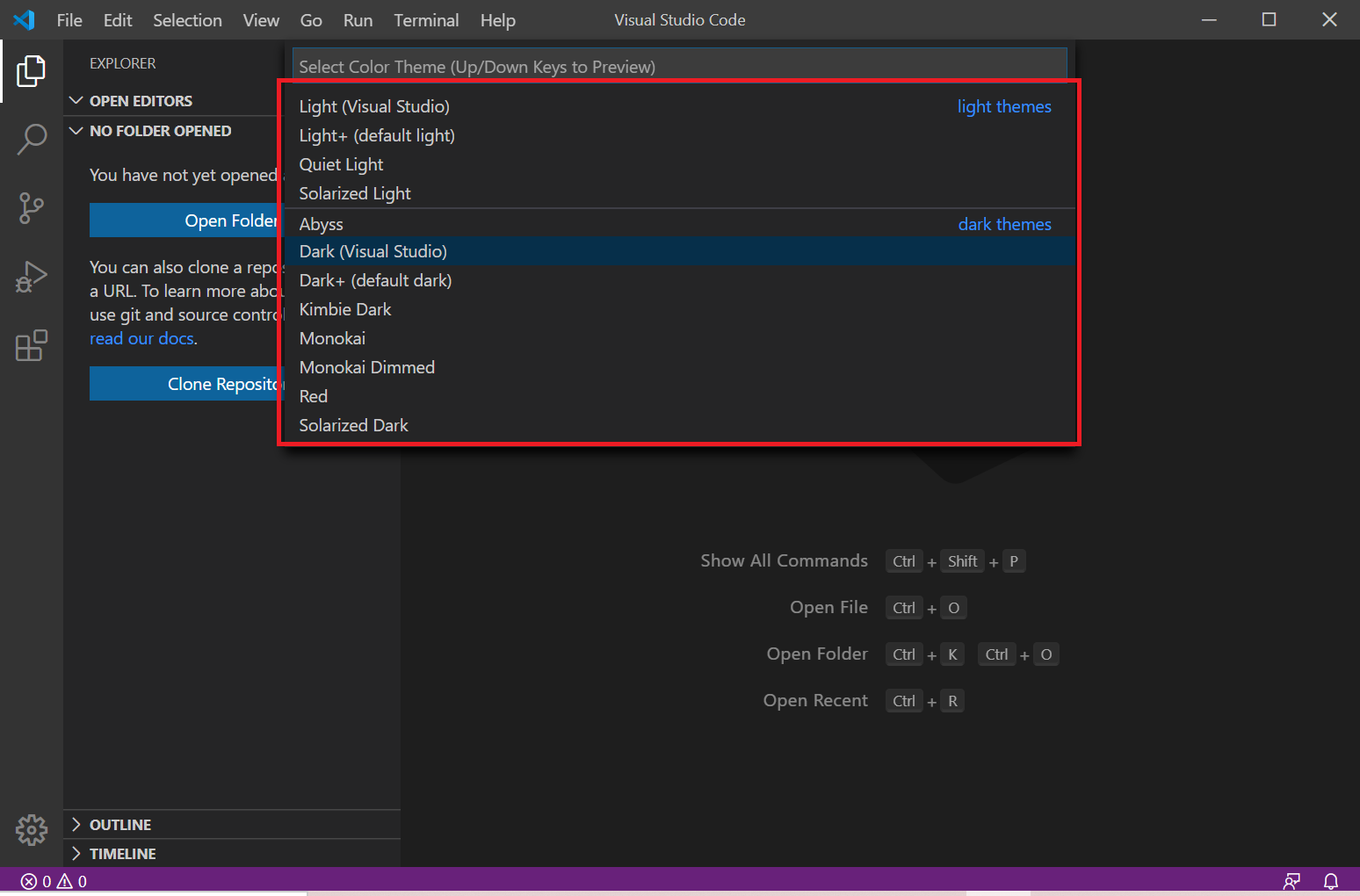Open the Go menu
1360x896 pixels.
311,20
